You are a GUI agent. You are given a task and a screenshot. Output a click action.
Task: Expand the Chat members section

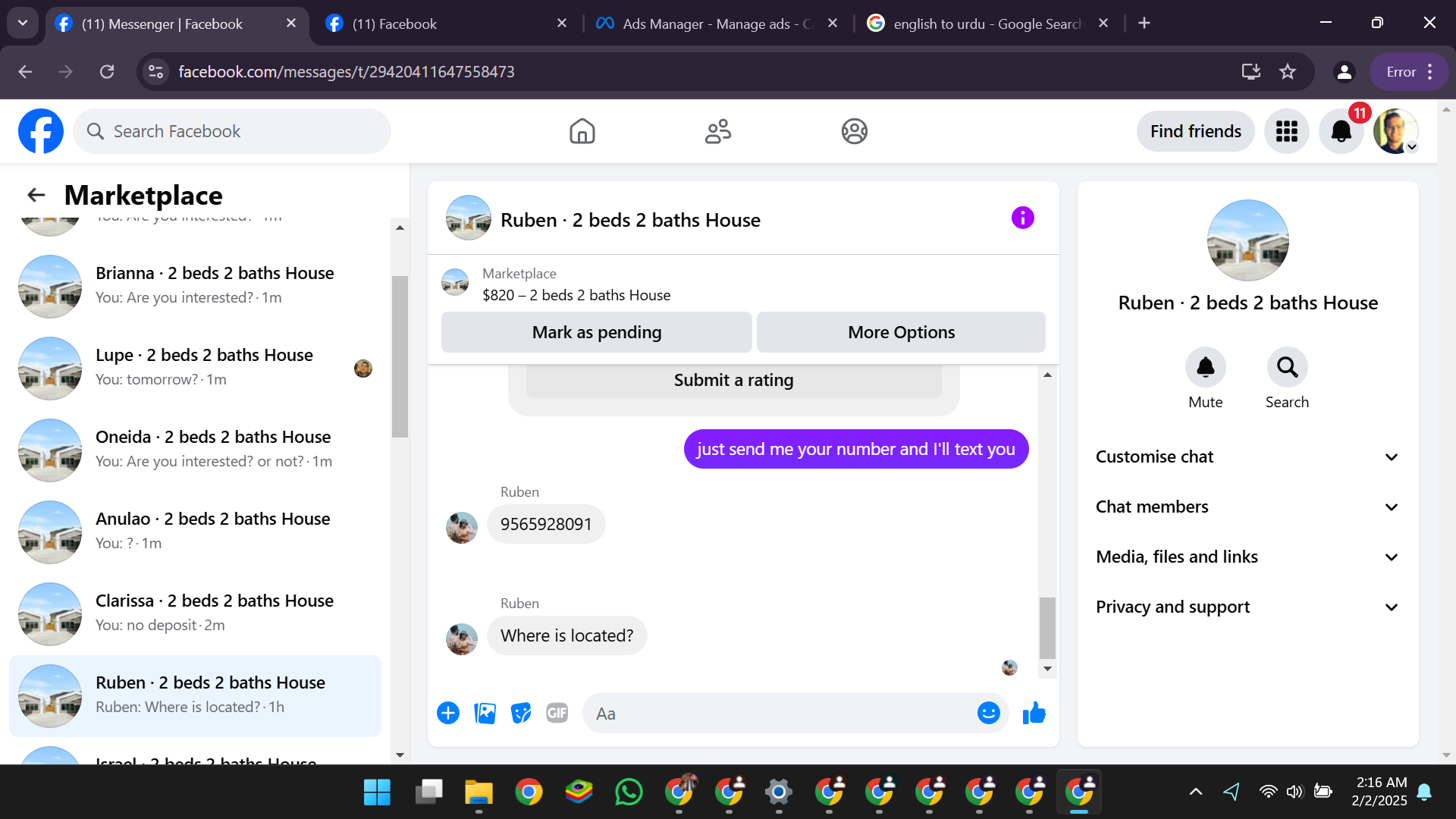pyautogui.click(x=1247, y=507)
